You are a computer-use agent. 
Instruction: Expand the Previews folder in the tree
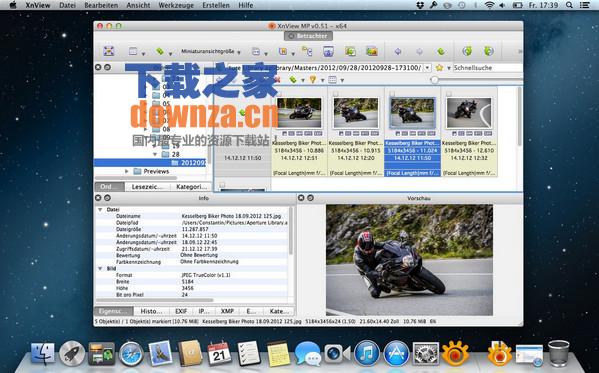coord(127,171)
